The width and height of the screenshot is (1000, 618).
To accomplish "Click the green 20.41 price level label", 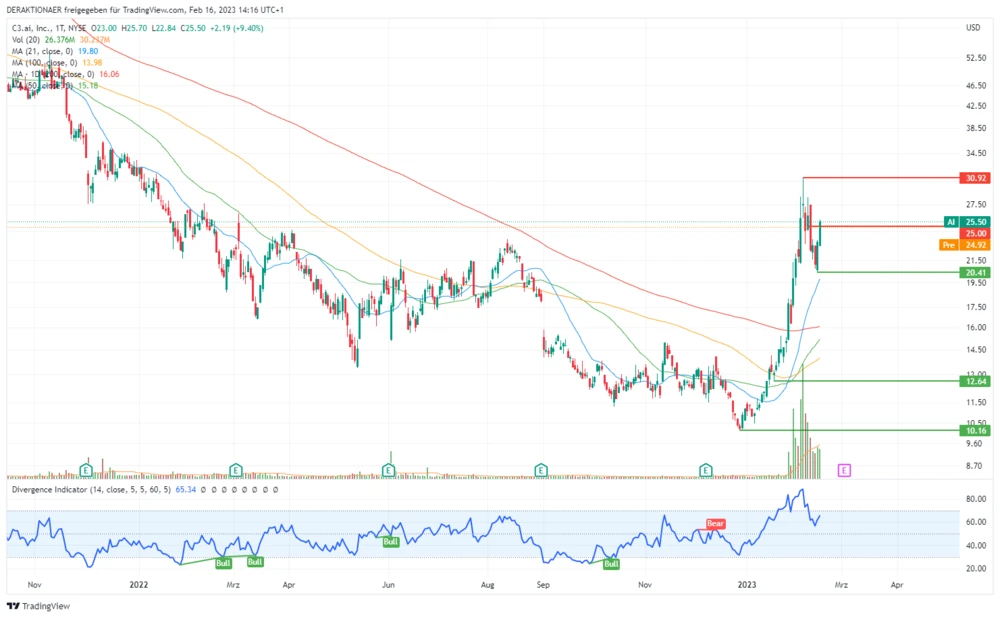I will click(x=976, y=272).
